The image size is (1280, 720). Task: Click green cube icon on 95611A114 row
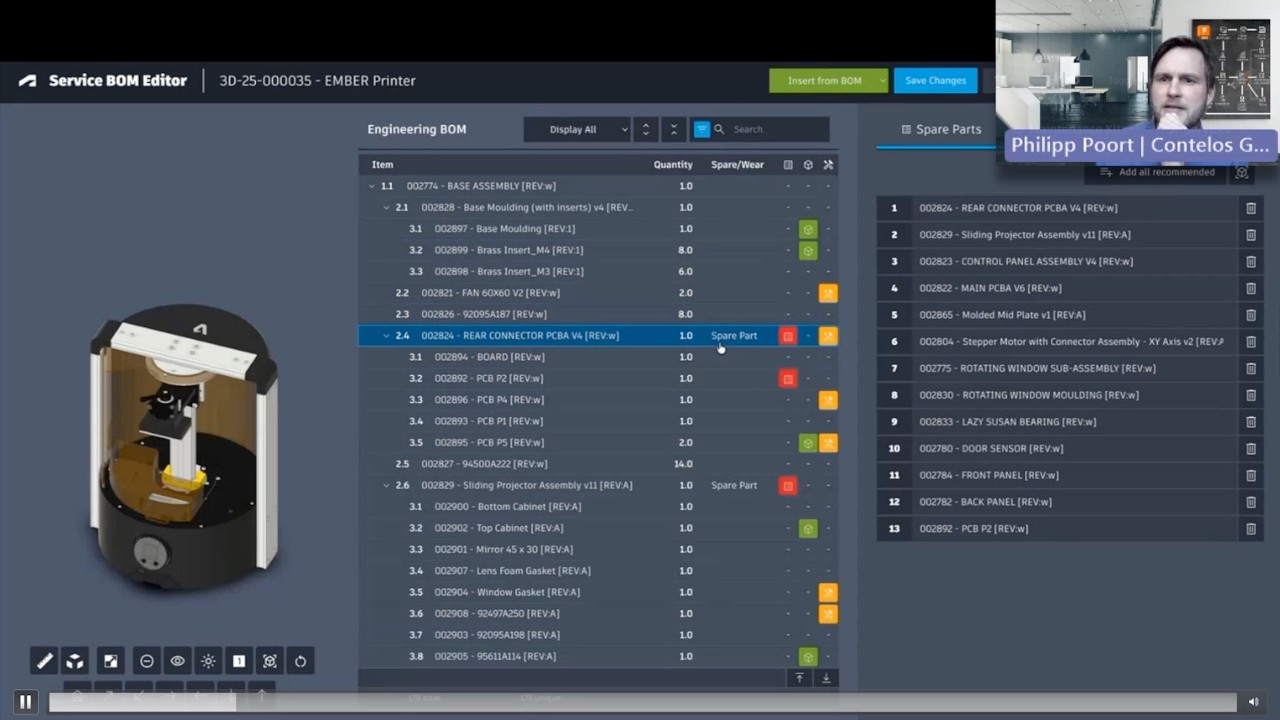[808, 656]
